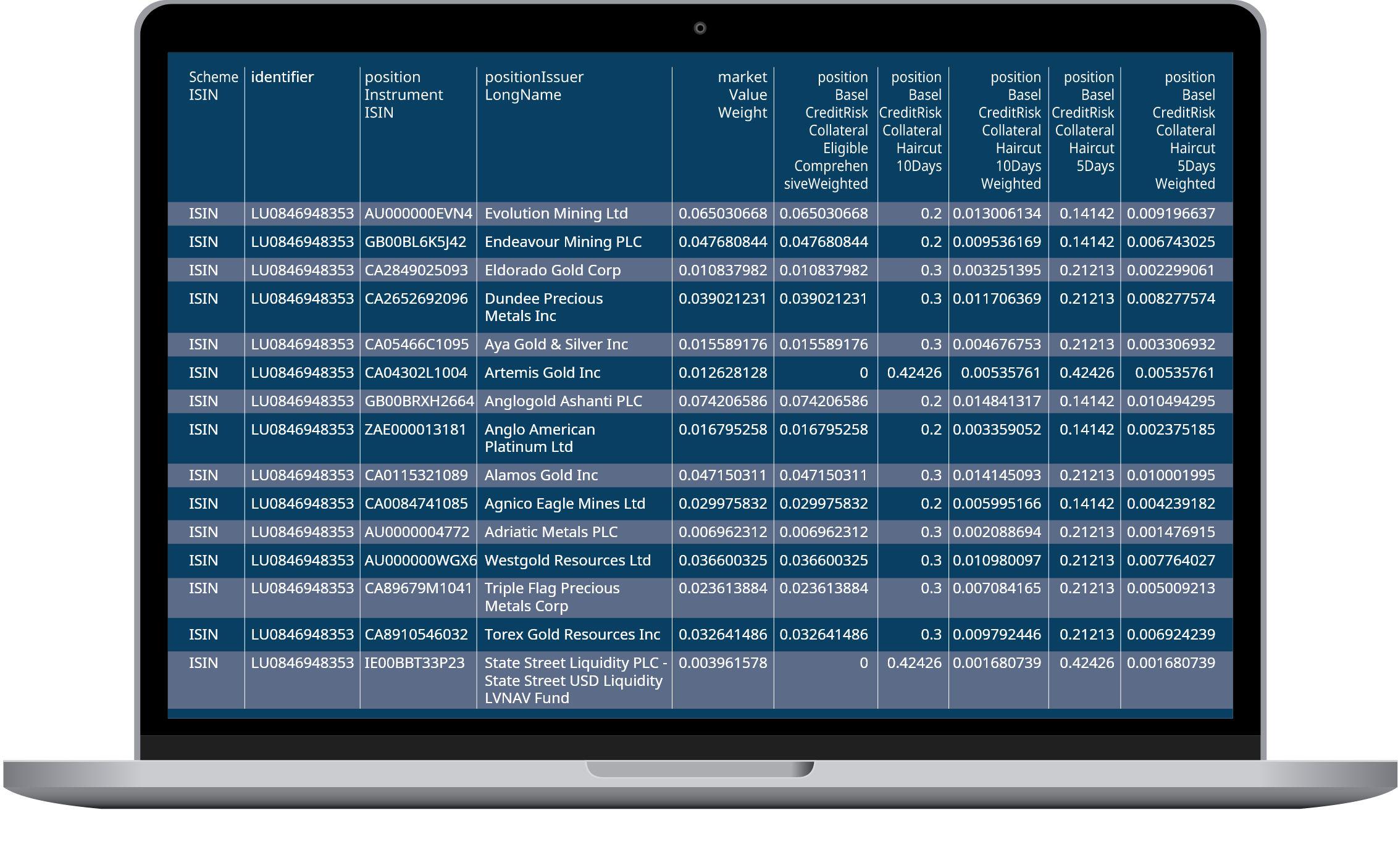Click the 5Days weighted value 0.002375185

coord(1171,430)
